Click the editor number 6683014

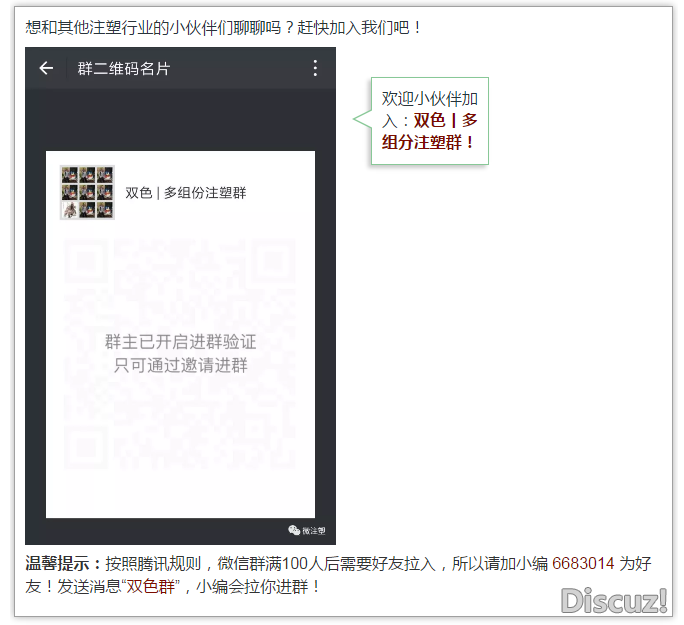tap(583, 563)
